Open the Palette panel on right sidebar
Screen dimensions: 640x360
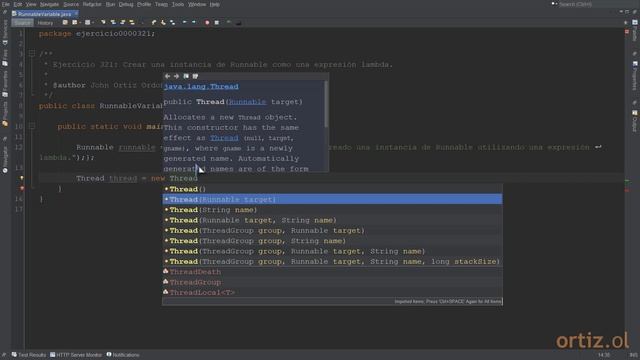(x=635, y=31)
